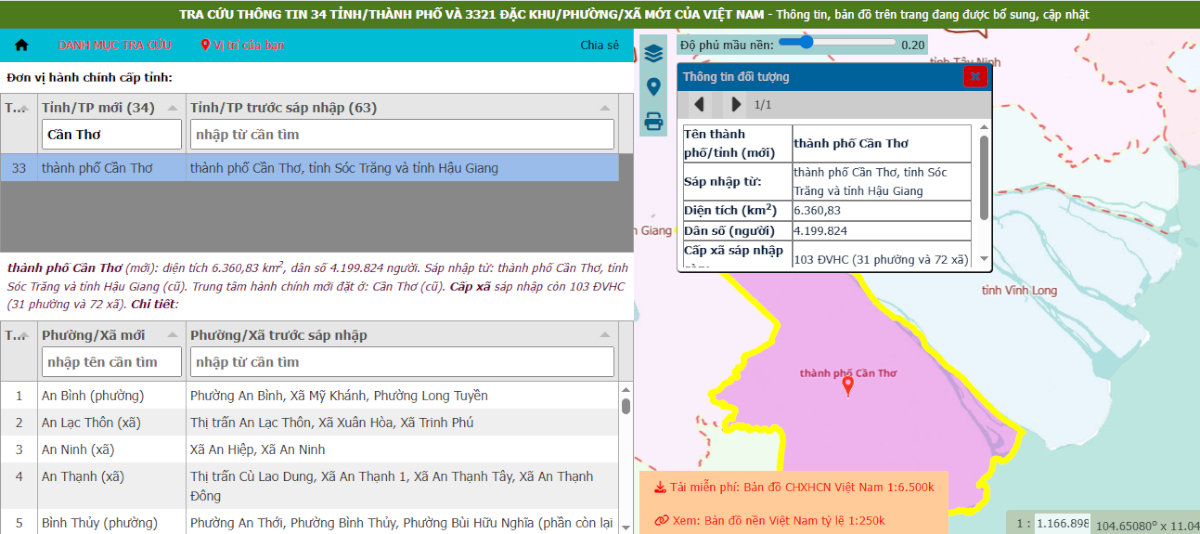Download free Vietnam map 1:6.500k

pyautogui.click(x=795, y=488)
